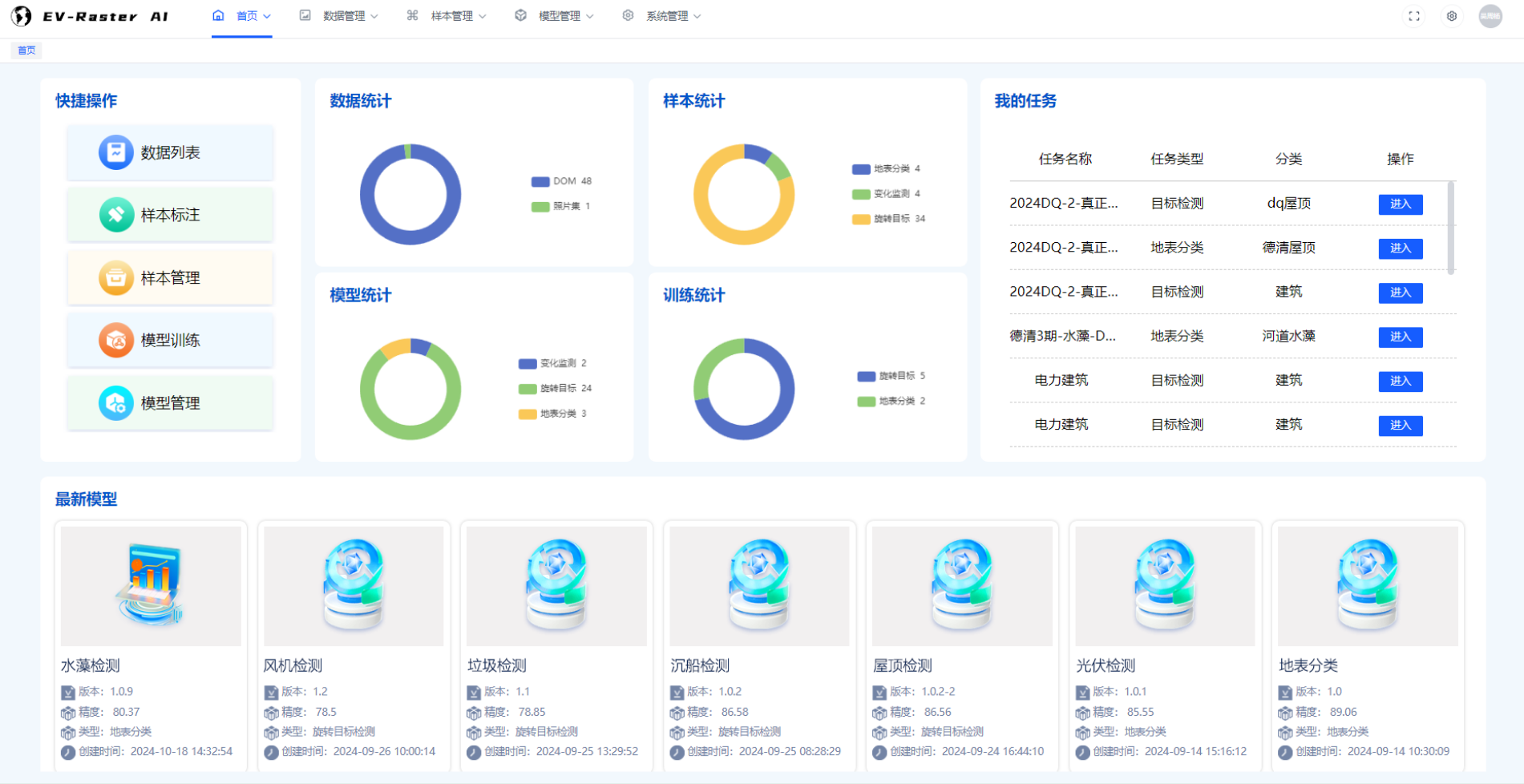Click the creation-time clock icon on 光伏检测 card
The height and width of the screenshot is (784, 1524).
click(1082, 752)
